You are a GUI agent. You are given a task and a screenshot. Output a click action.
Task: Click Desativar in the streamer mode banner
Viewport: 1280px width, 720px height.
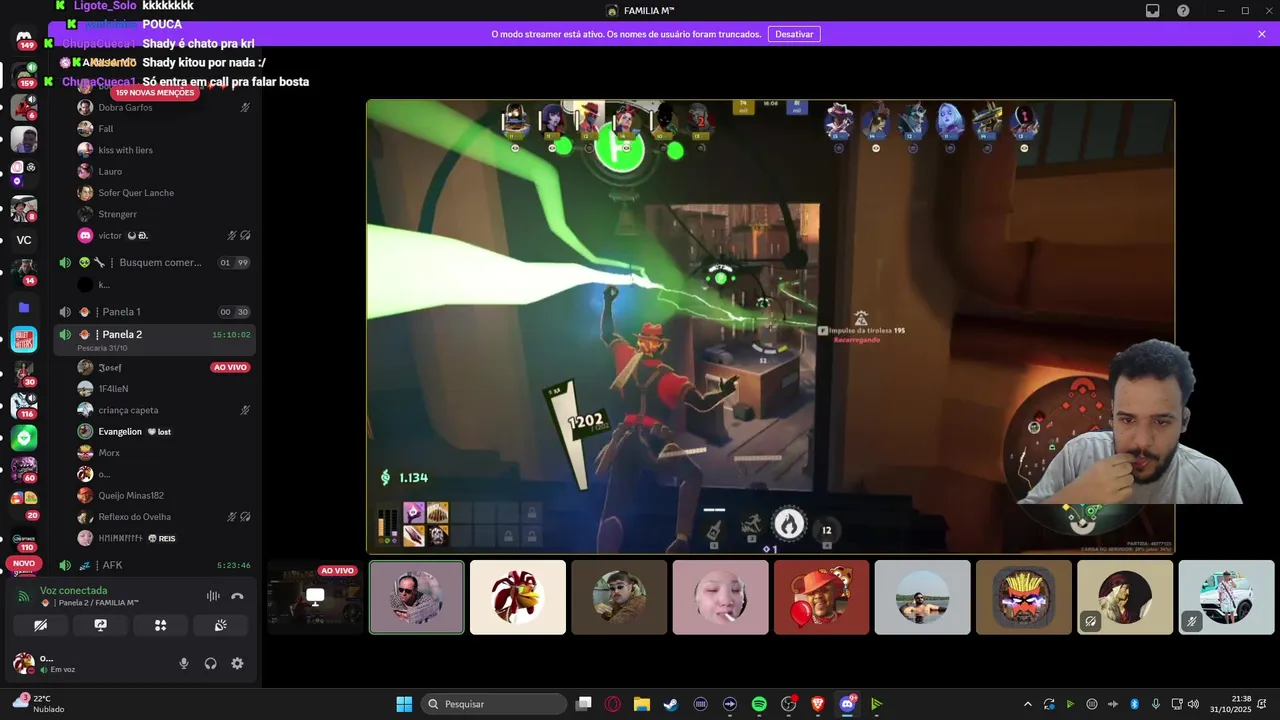[x=794, y=34]
